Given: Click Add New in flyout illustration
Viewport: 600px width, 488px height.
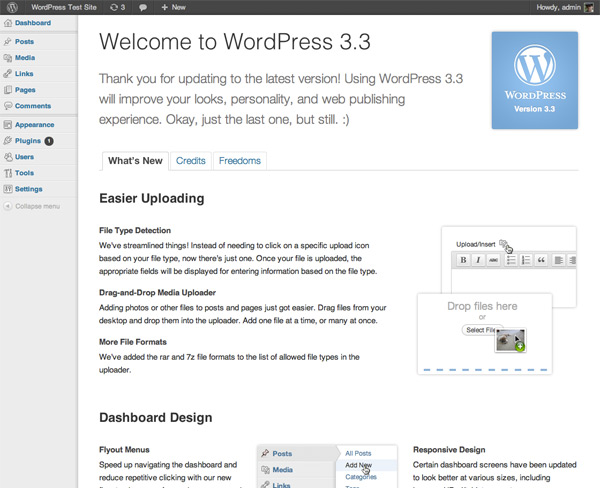Looking at the screenshot, I should pos(359,465).
